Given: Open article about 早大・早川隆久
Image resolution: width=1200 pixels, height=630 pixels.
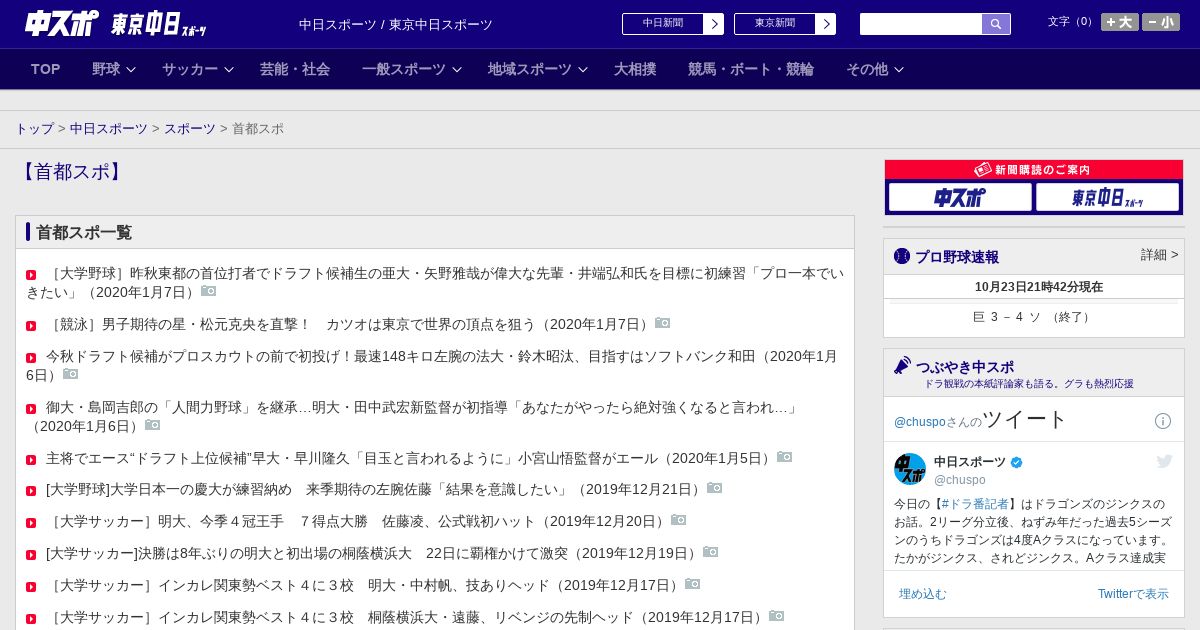Looking at the screenshot, I should [410, 458].
